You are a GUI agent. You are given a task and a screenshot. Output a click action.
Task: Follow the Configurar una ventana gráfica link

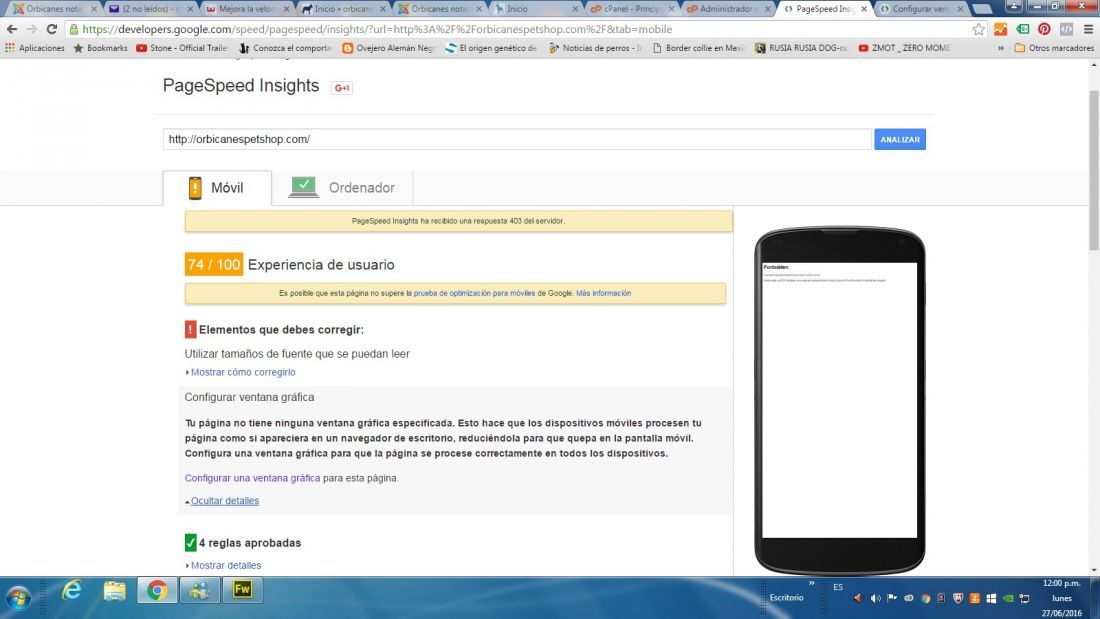(x=253, y=478)
